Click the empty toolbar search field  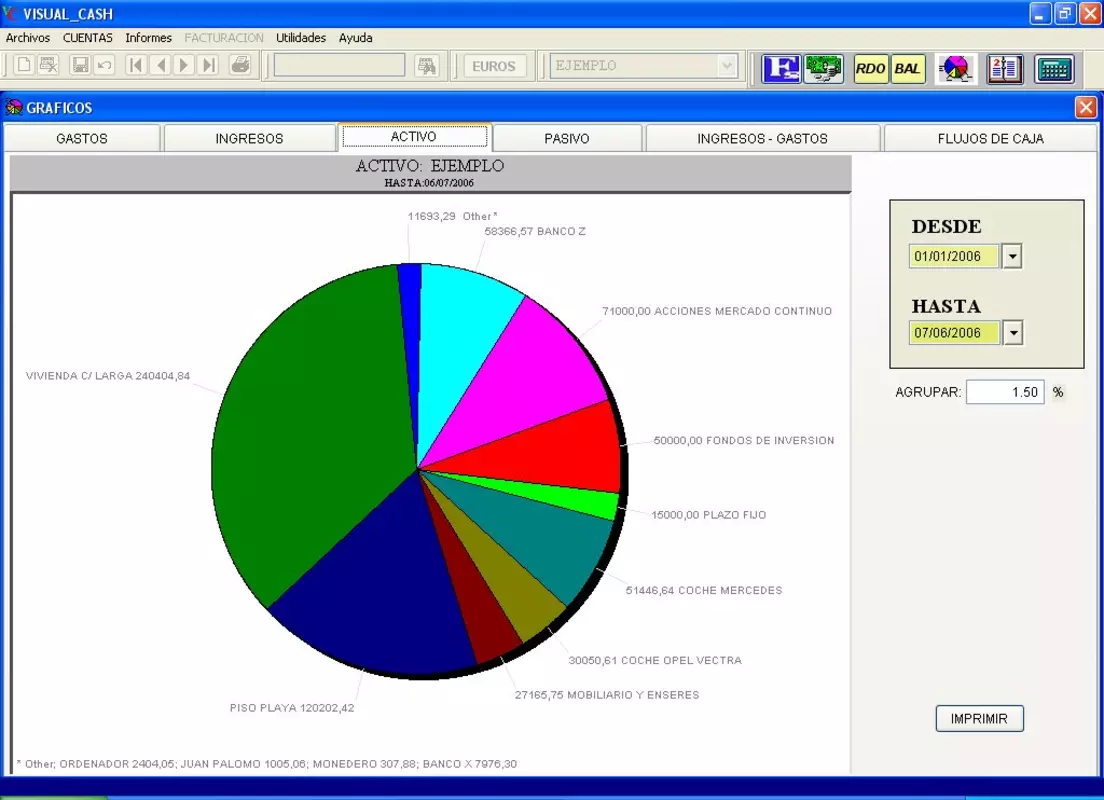click(x=339, y=65)
